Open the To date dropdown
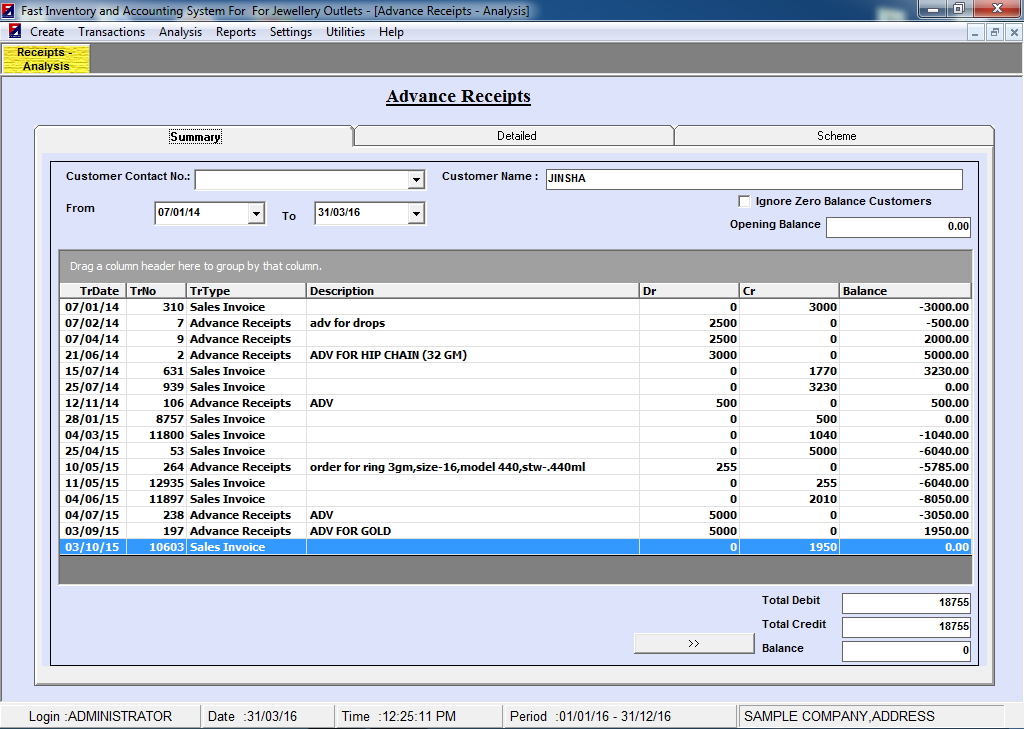Viewport: 1024px width, 729px height. [x=416, y=214]
